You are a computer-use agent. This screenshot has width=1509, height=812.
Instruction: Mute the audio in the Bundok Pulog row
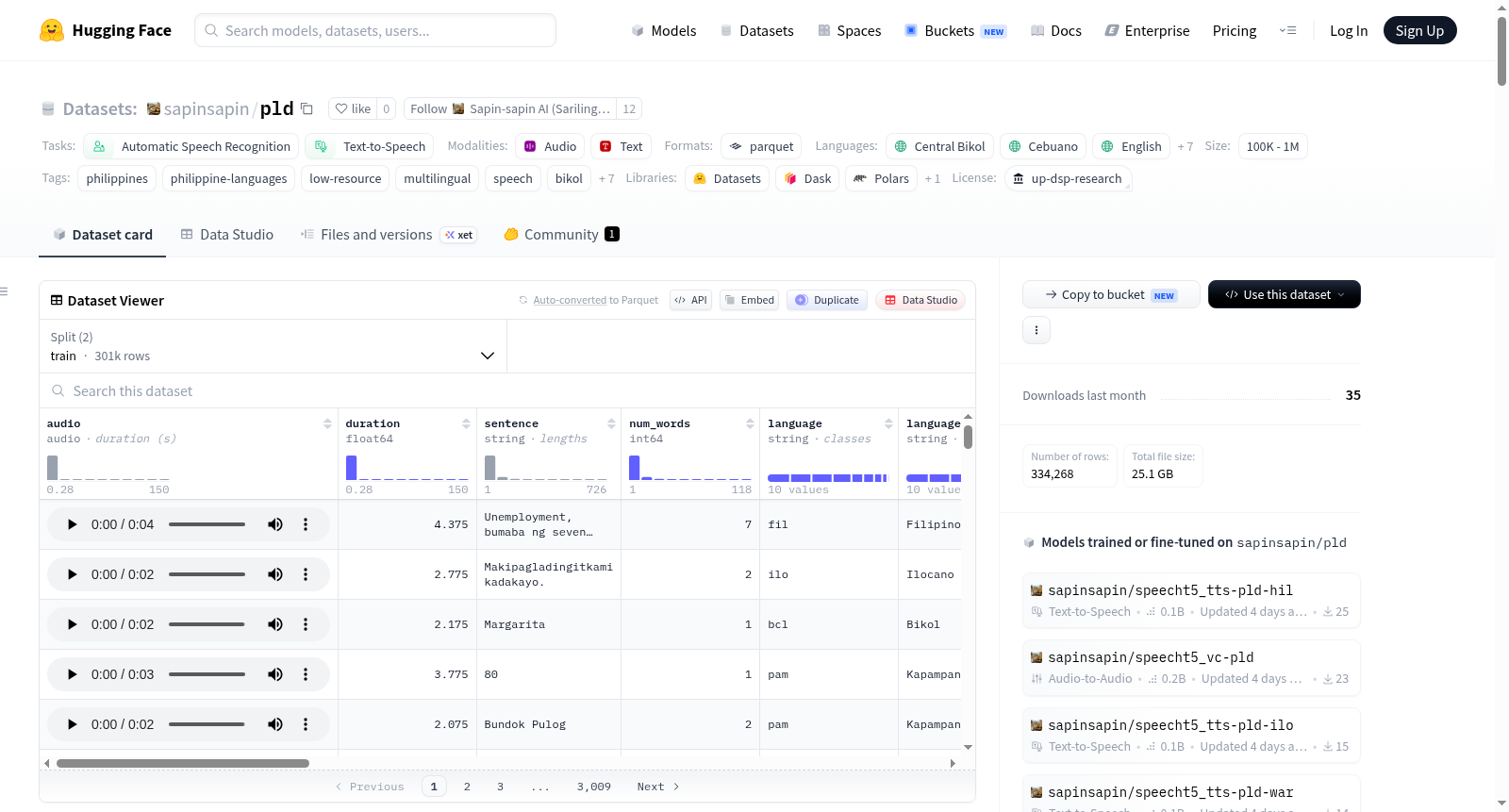[275, 724]
